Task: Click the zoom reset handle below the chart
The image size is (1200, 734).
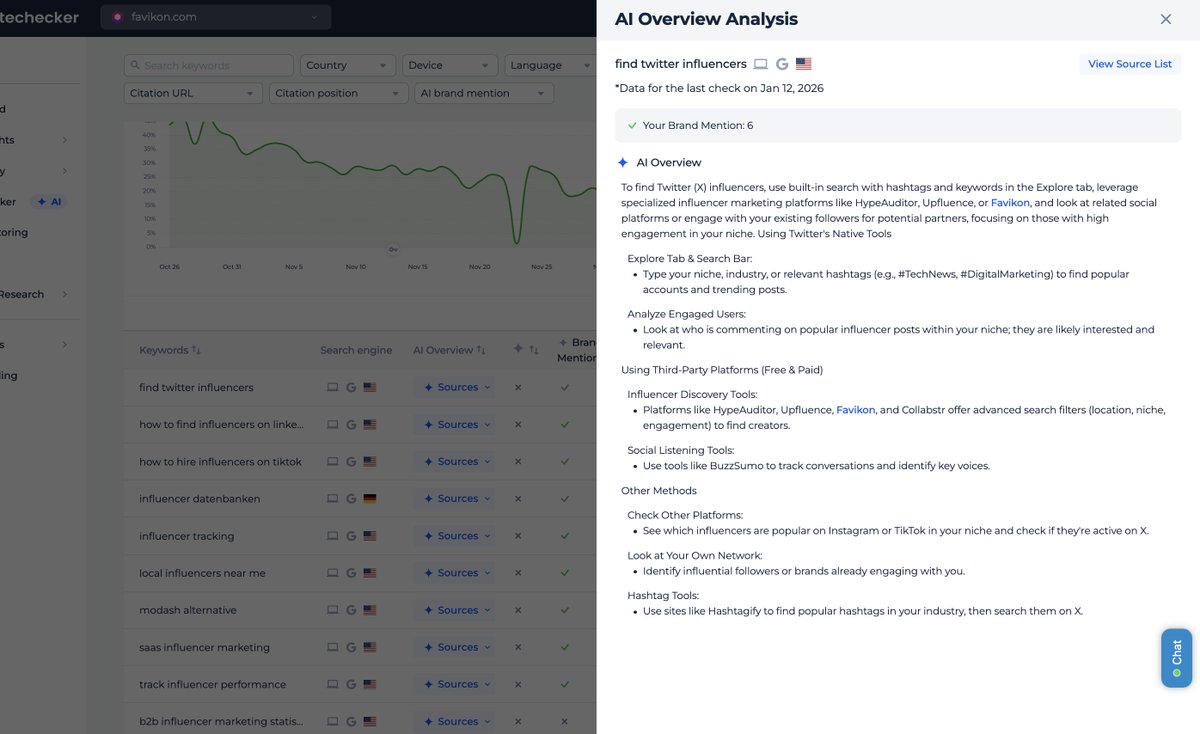Action: point(393,249)
